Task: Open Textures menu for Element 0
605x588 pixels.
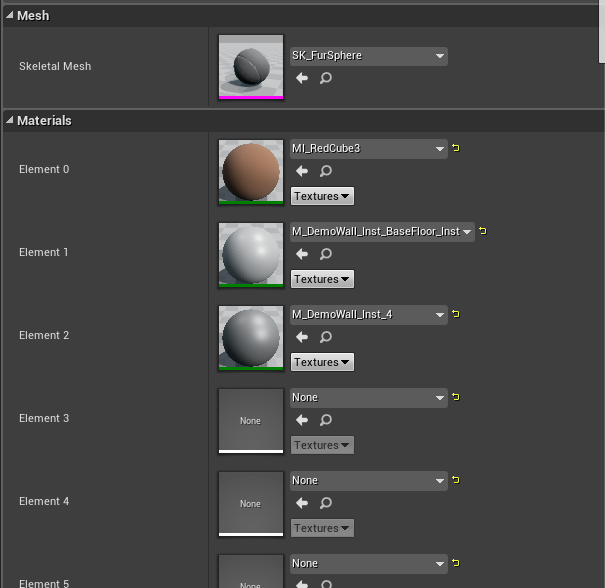Action: coord(322,196)
